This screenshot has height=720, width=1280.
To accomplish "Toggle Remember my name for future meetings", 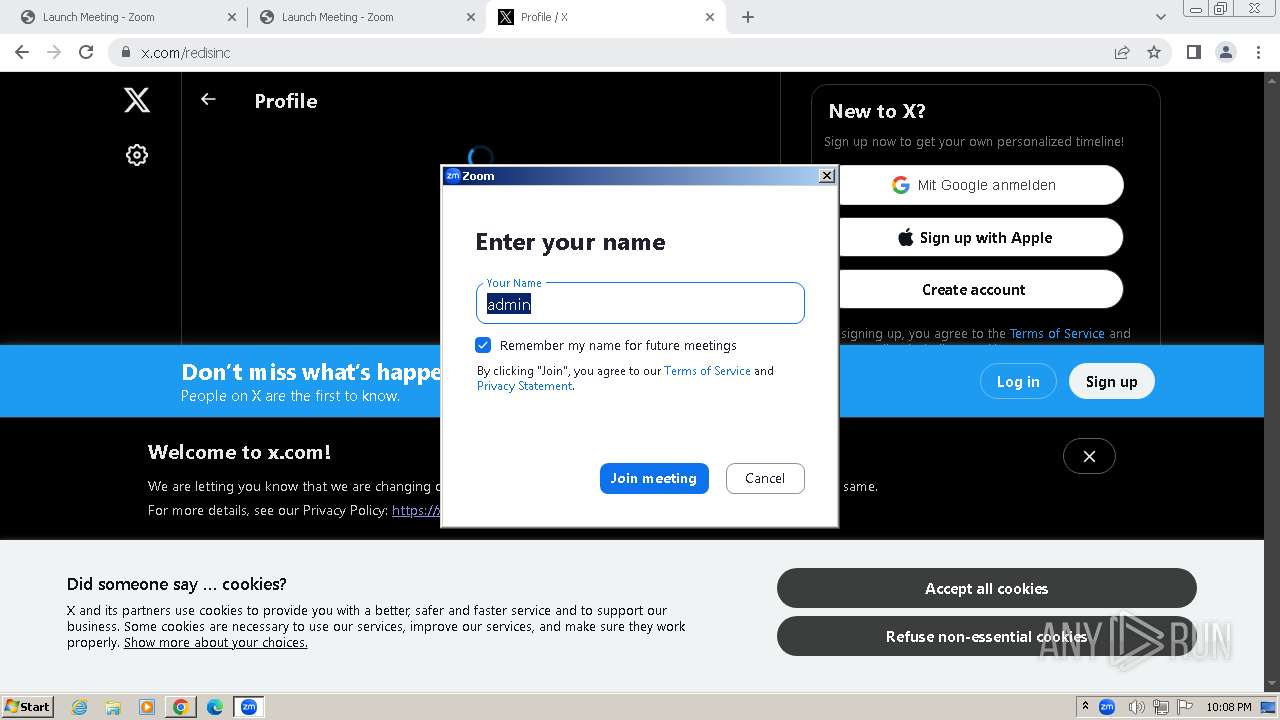I will click(483, 345).
